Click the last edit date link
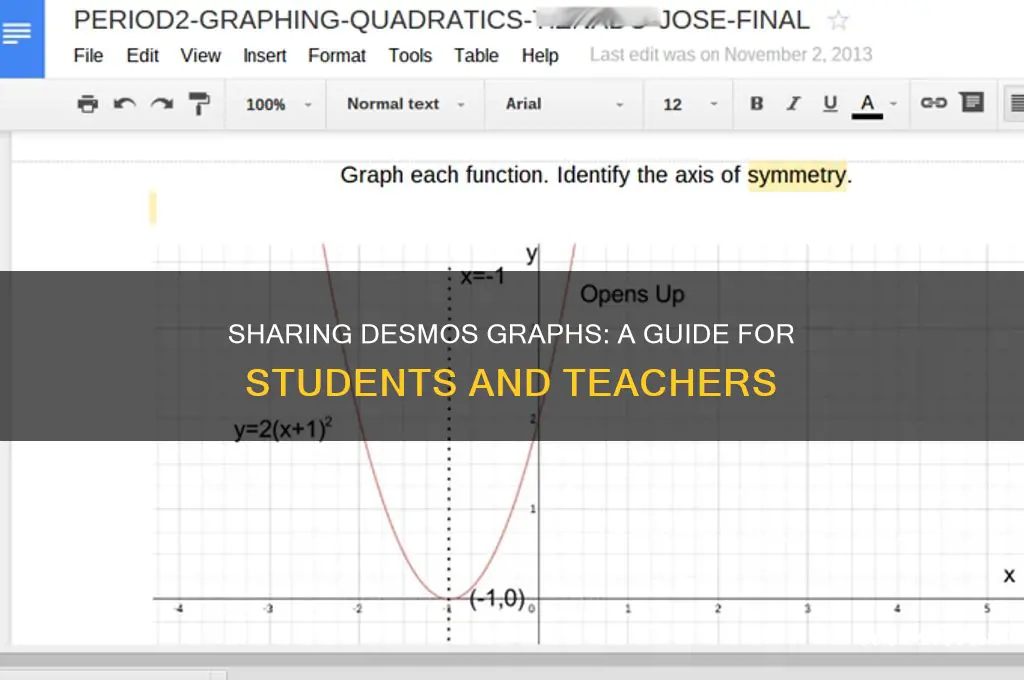The height and width of the screenshot is (680, 1024). coord(731,54)
